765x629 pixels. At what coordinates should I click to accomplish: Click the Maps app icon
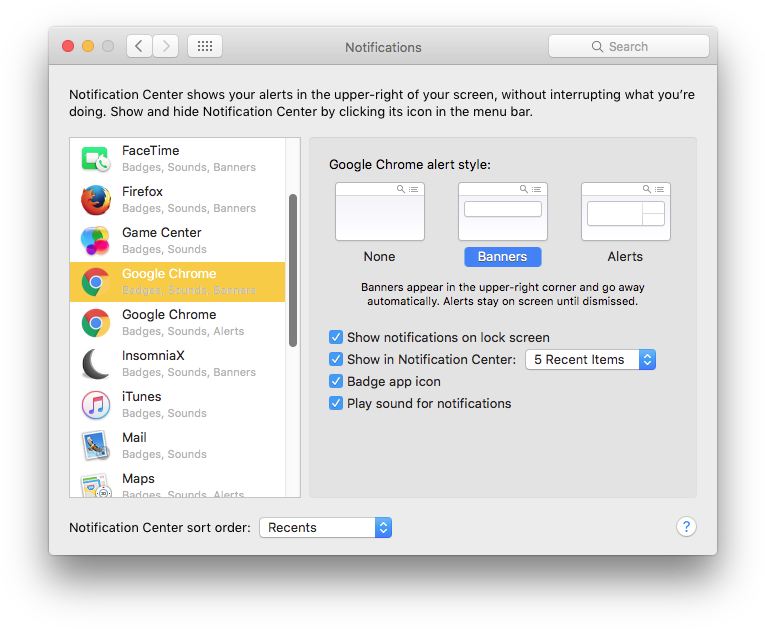[96, 485]
